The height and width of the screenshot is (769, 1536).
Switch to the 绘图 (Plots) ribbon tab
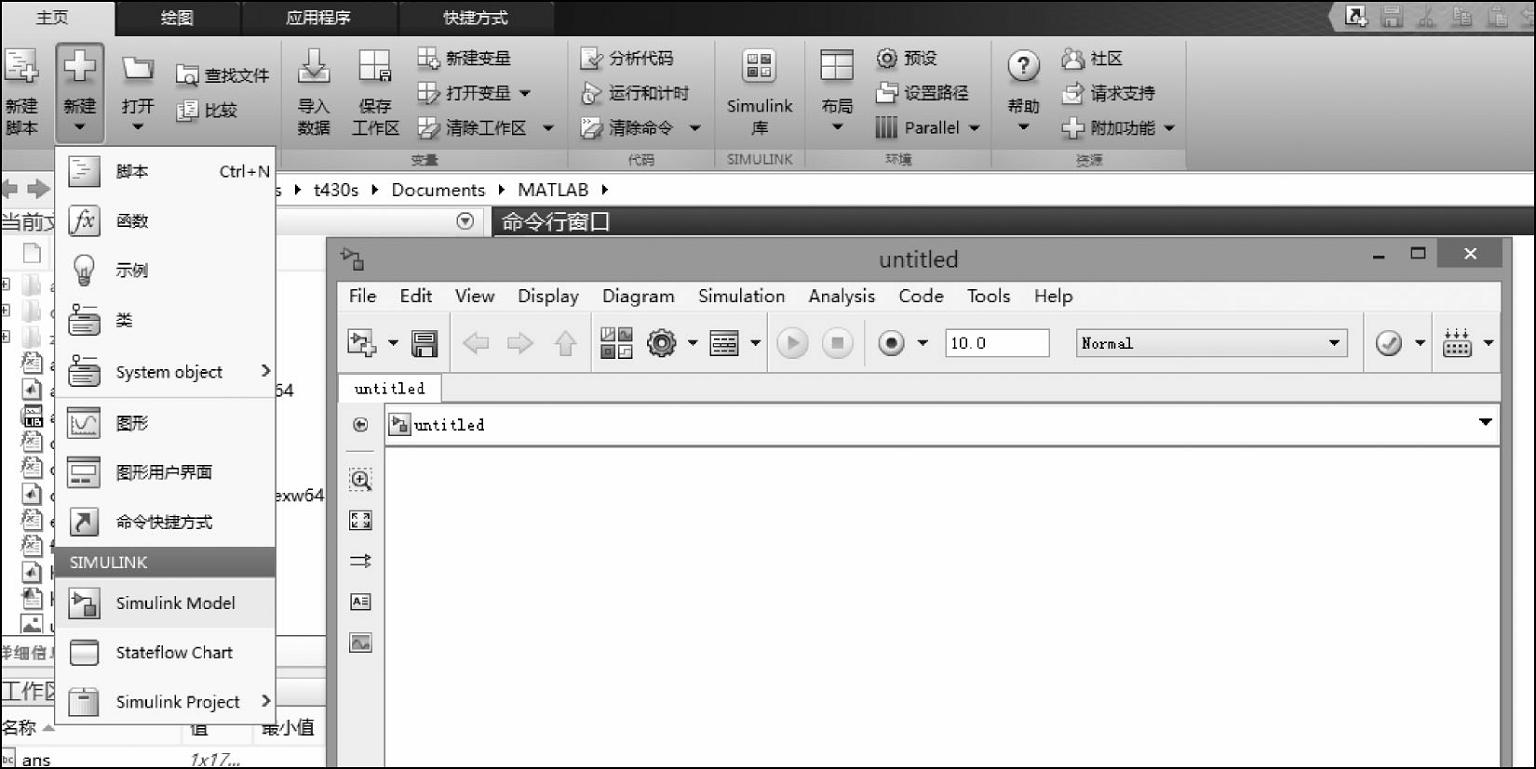[177, 17]
